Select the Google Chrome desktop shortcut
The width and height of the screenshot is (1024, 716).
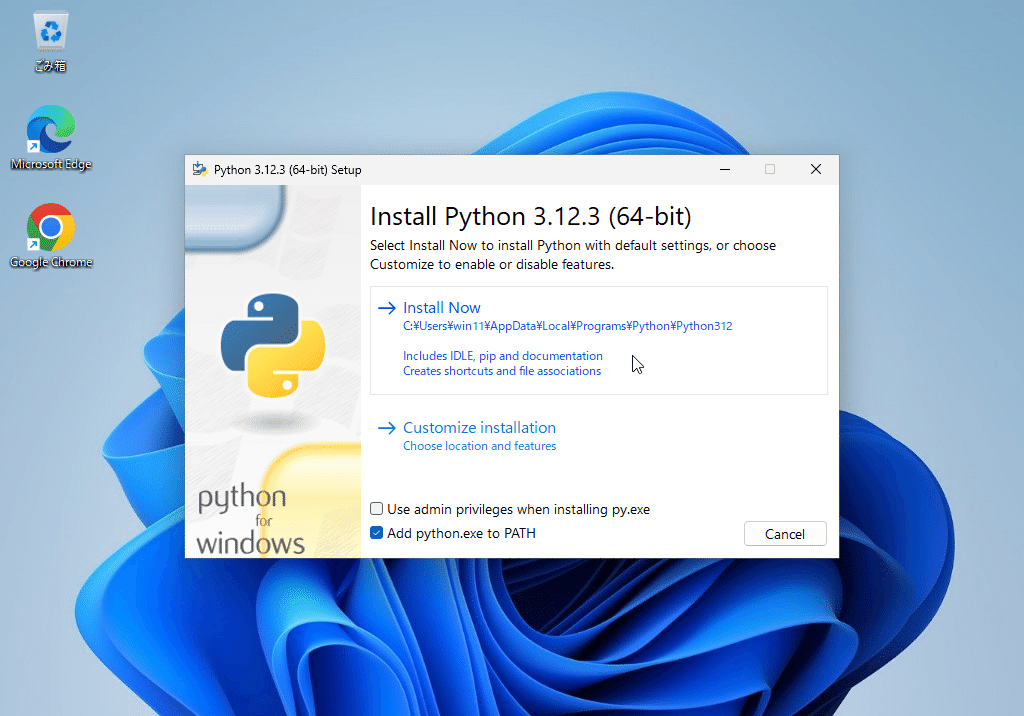[50, 235]
